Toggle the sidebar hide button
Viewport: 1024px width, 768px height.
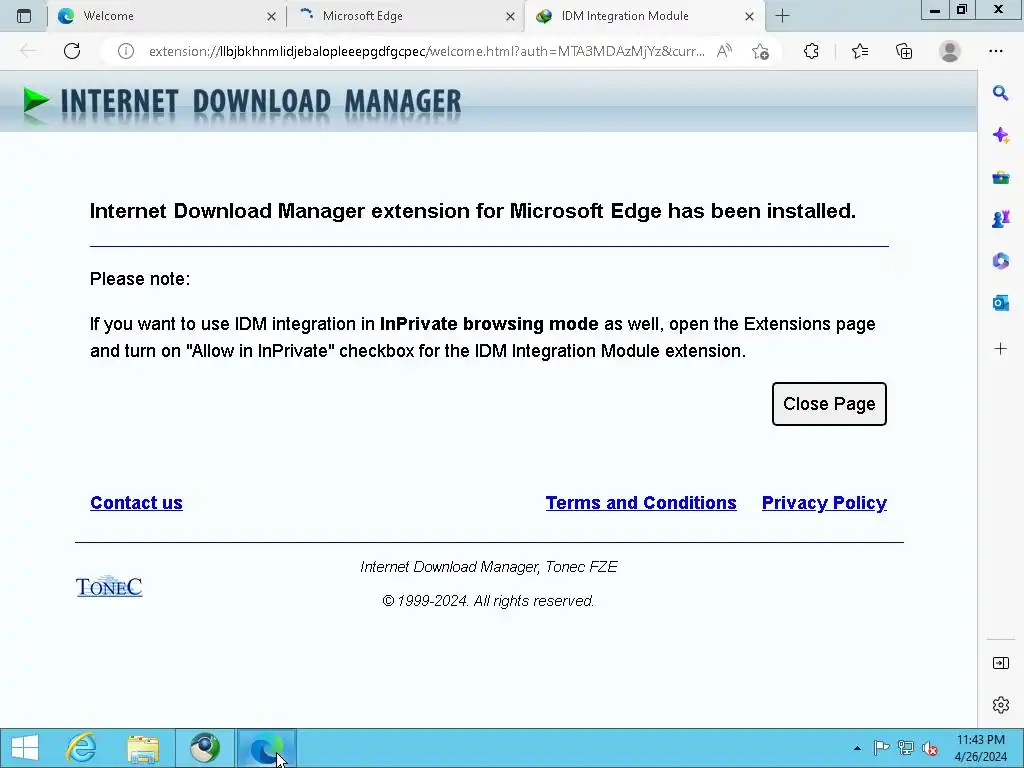[1000, 664]
